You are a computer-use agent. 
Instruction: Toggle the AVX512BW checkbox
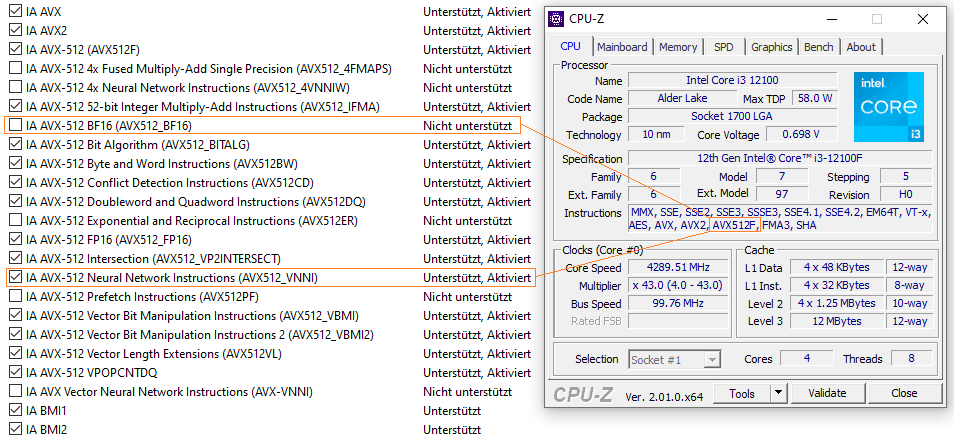click(x=16, y=164)
